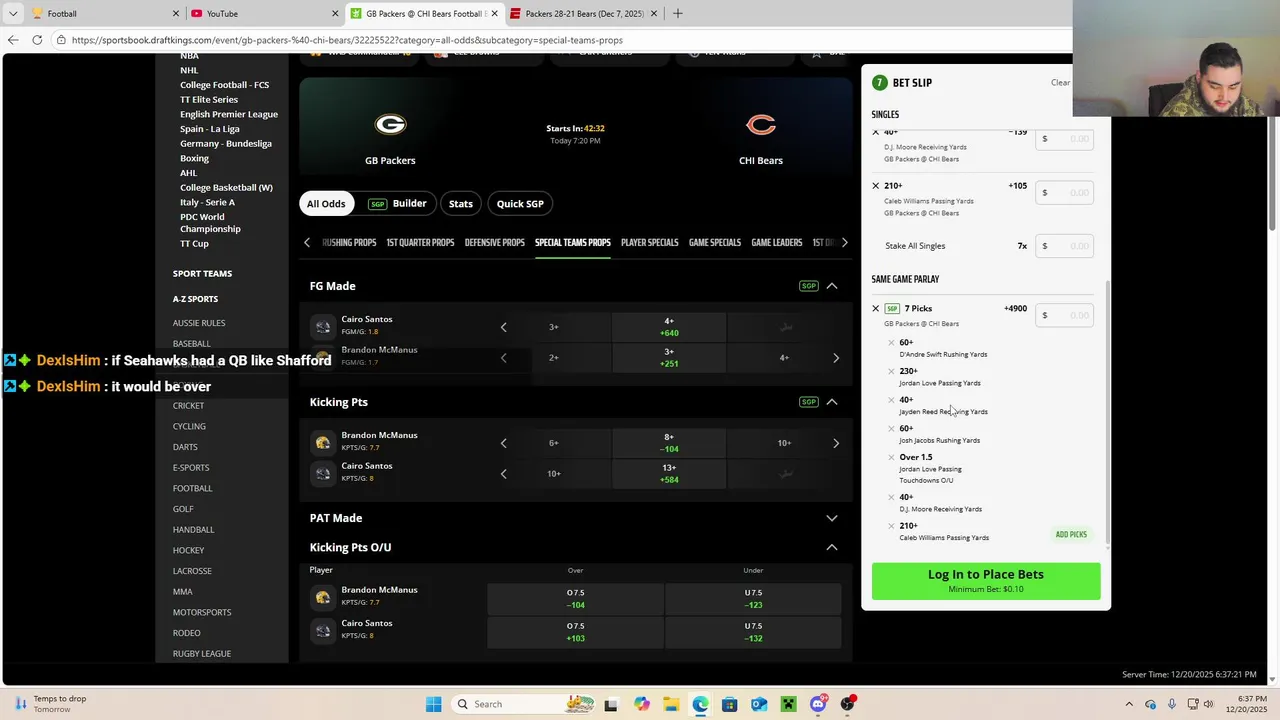Remove Jayden Reed Receiving Yards pick
Image resolution: width=1280 pixels, height=720 pixels.
[x=891, y=400]
